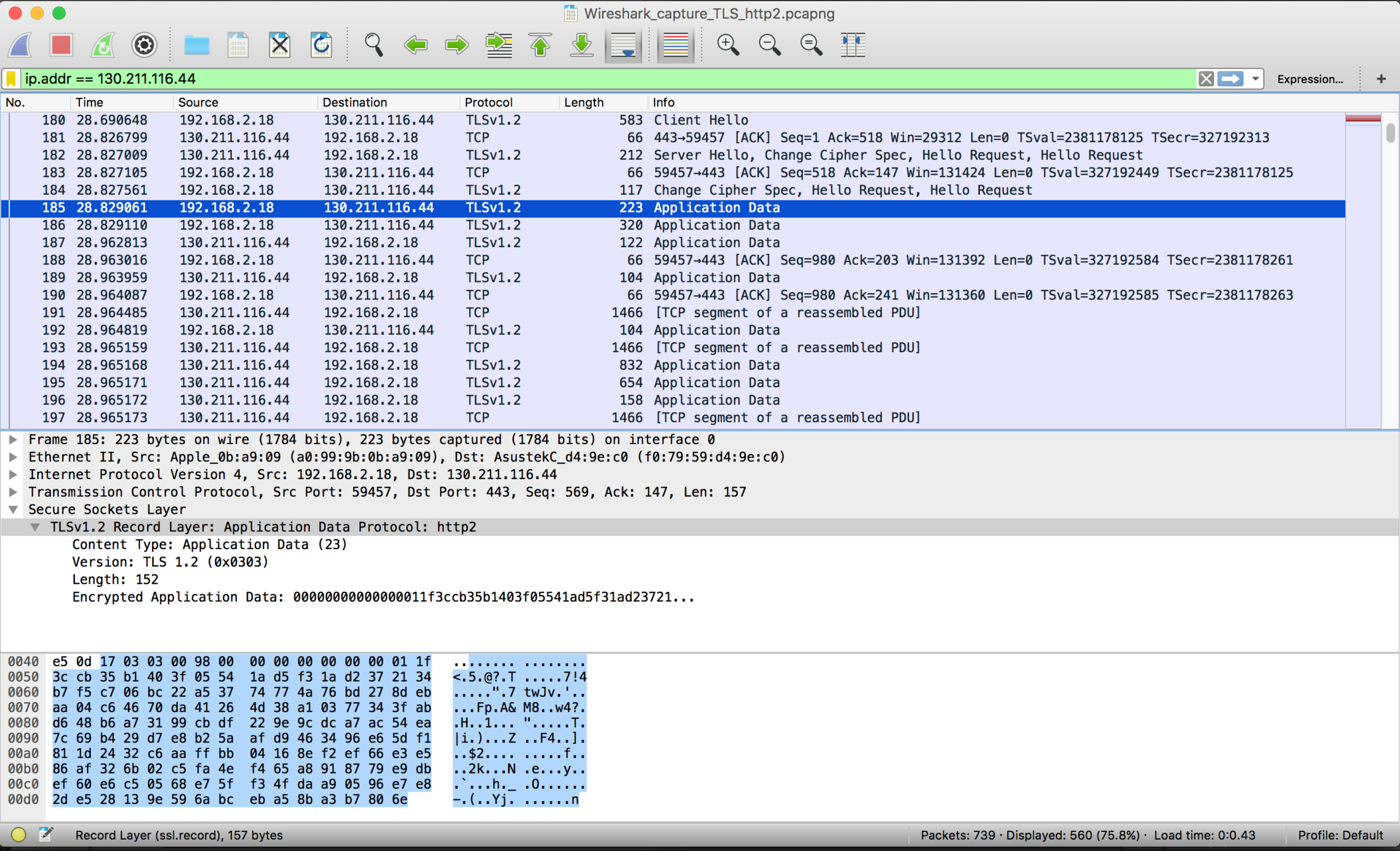Click the Expression... button
The image size is (1400, 851).
click(x=1310, y=79)
